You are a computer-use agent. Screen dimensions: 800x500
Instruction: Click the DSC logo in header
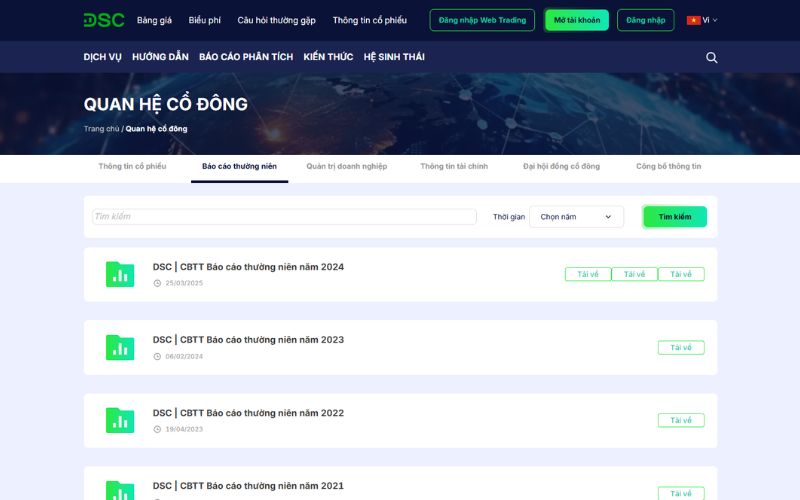pos(103,20)
